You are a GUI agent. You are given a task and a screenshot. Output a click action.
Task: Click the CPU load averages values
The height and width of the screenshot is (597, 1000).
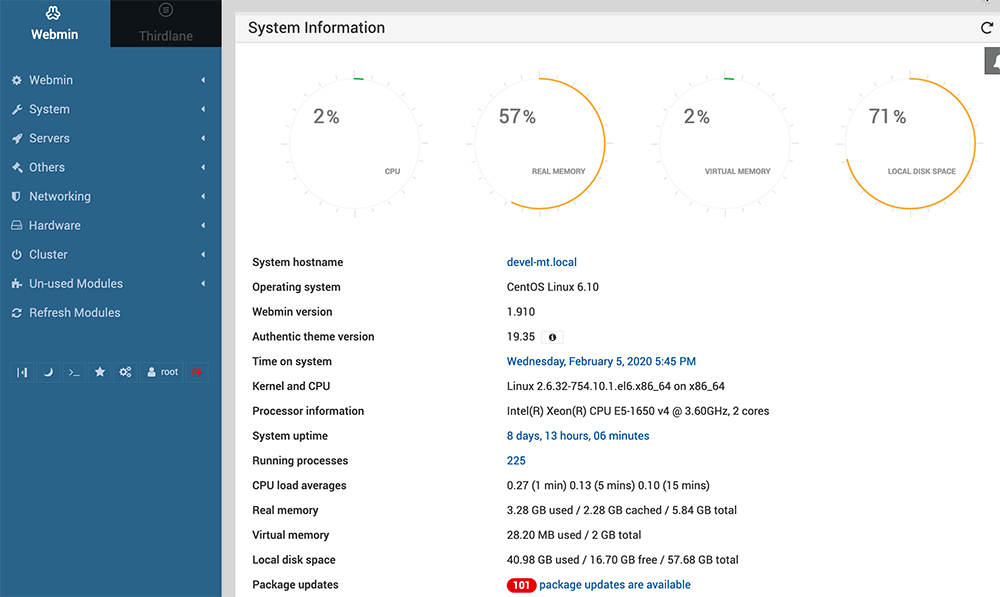[608, 485]
